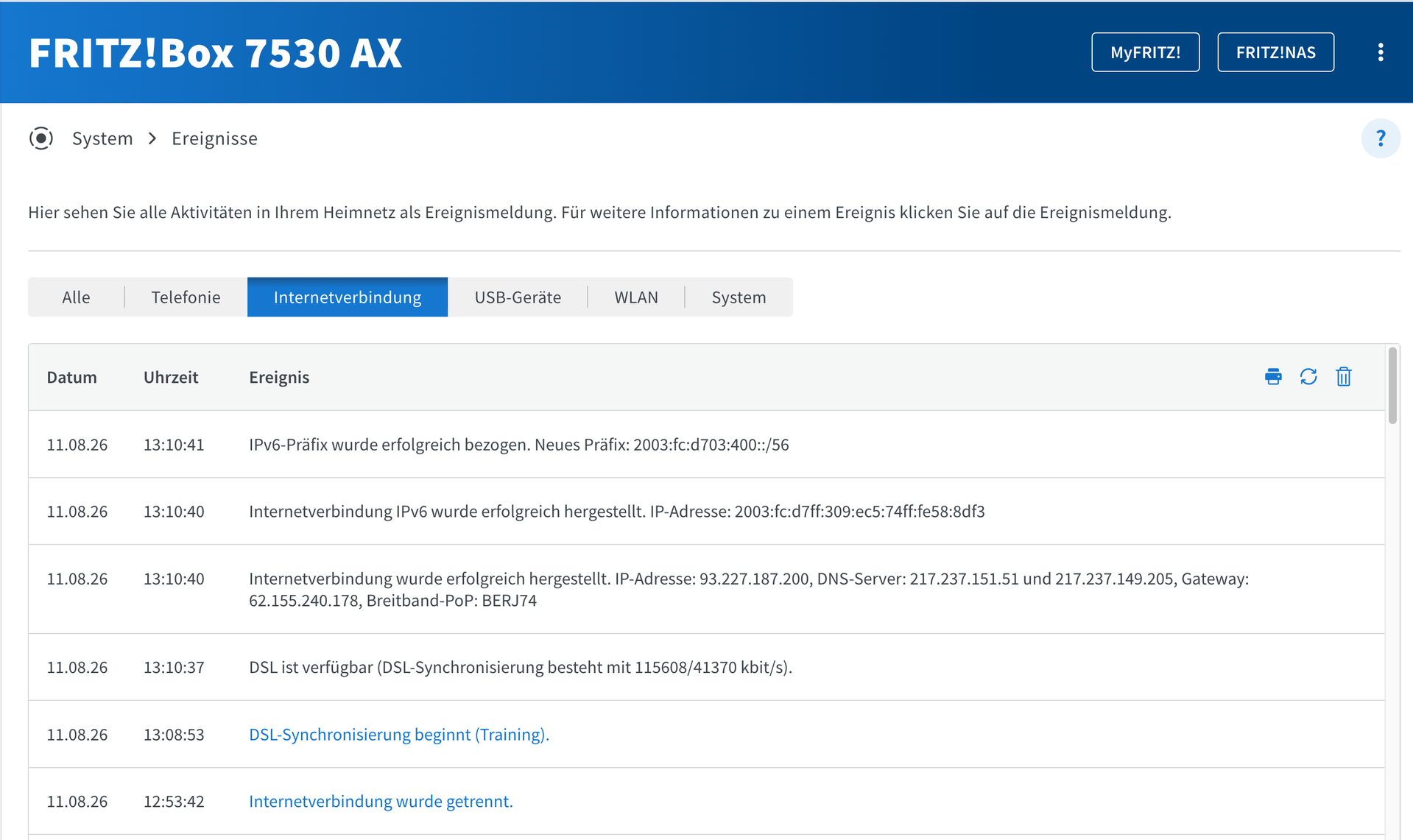Open DSL-Synchronisierung beginnt (Training) event
The height and width of the screenshot is (840, 1413).
(399, 734)
